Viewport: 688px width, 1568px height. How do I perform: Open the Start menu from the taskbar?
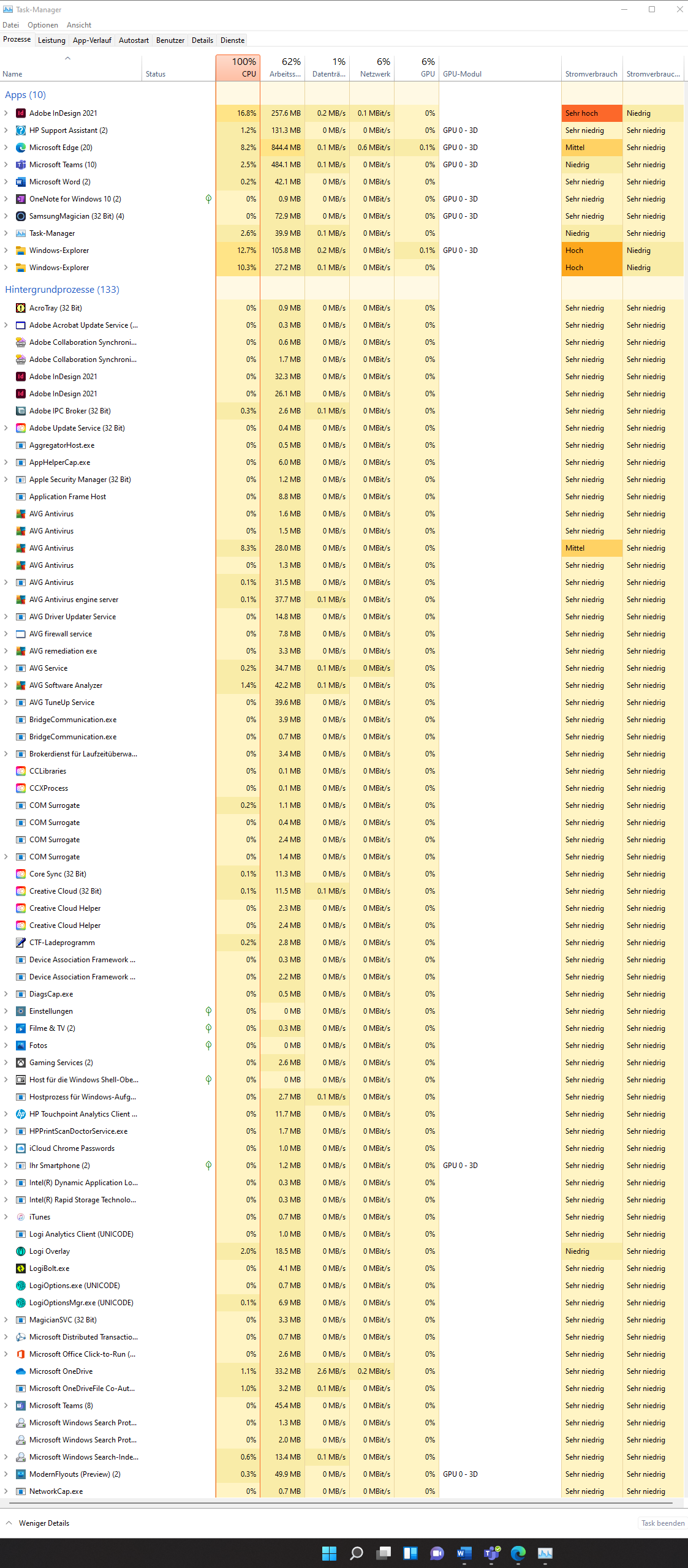[330, 1553]
